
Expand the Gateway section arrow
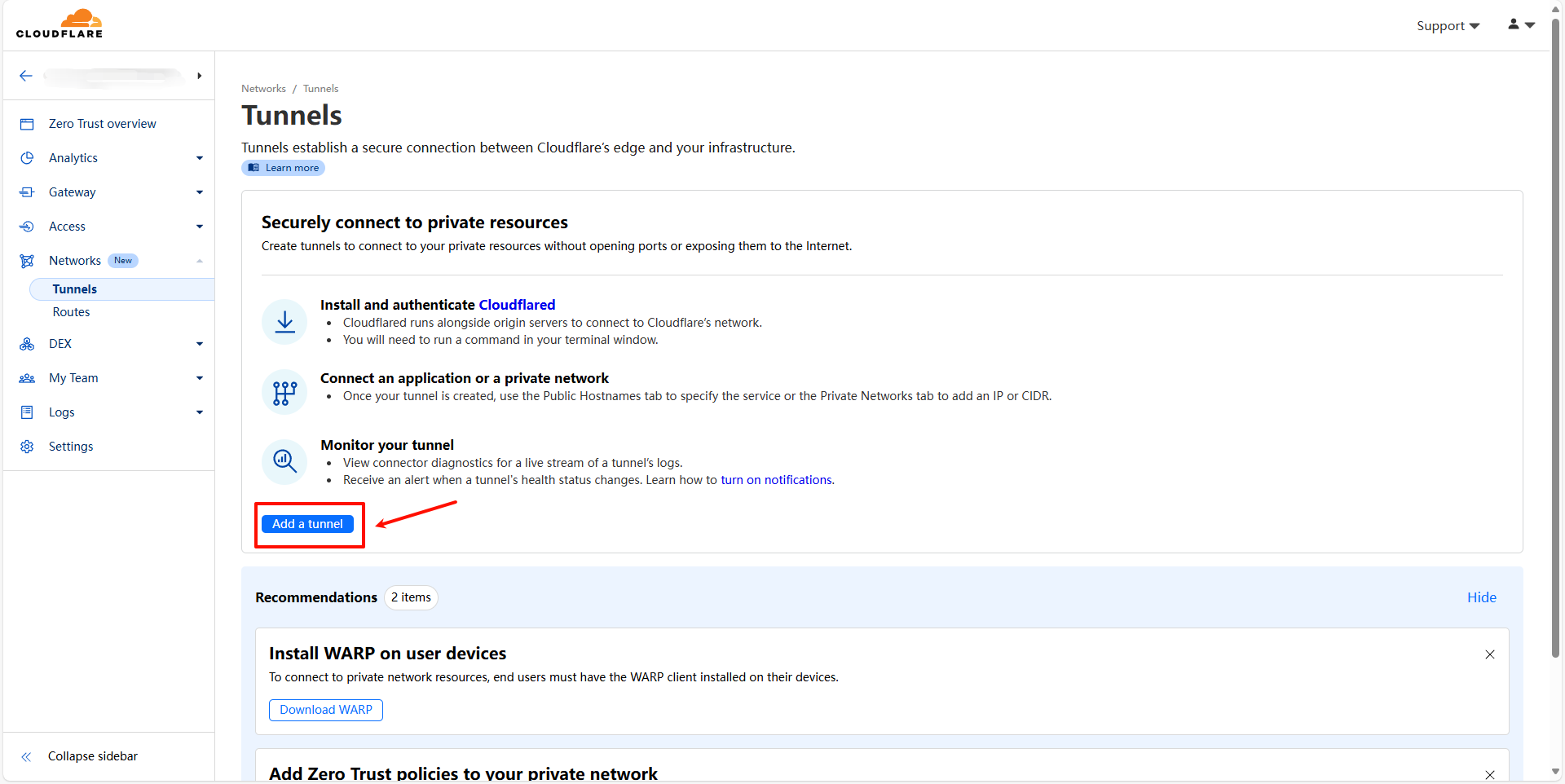(199, 192)
